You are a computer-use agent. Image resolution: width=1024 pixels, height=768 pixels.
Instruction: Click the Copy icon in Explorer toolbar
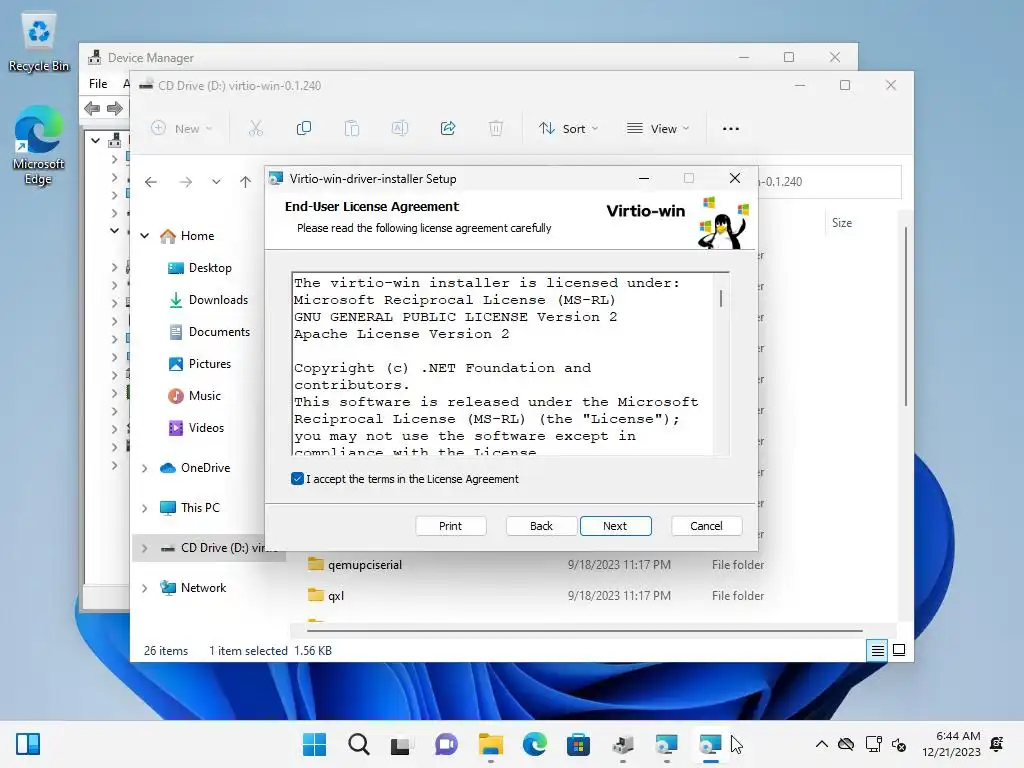(304, 129)
